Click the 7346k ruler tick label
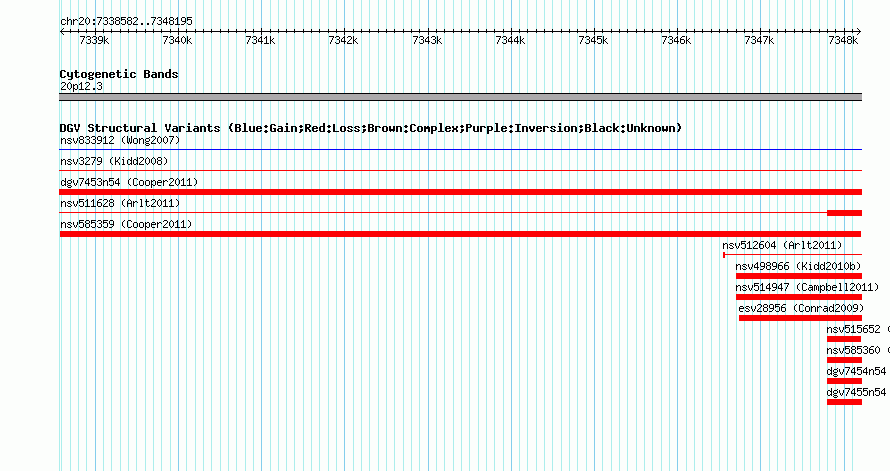This screenshot has height=471, width=890. [x=676, y=40]
